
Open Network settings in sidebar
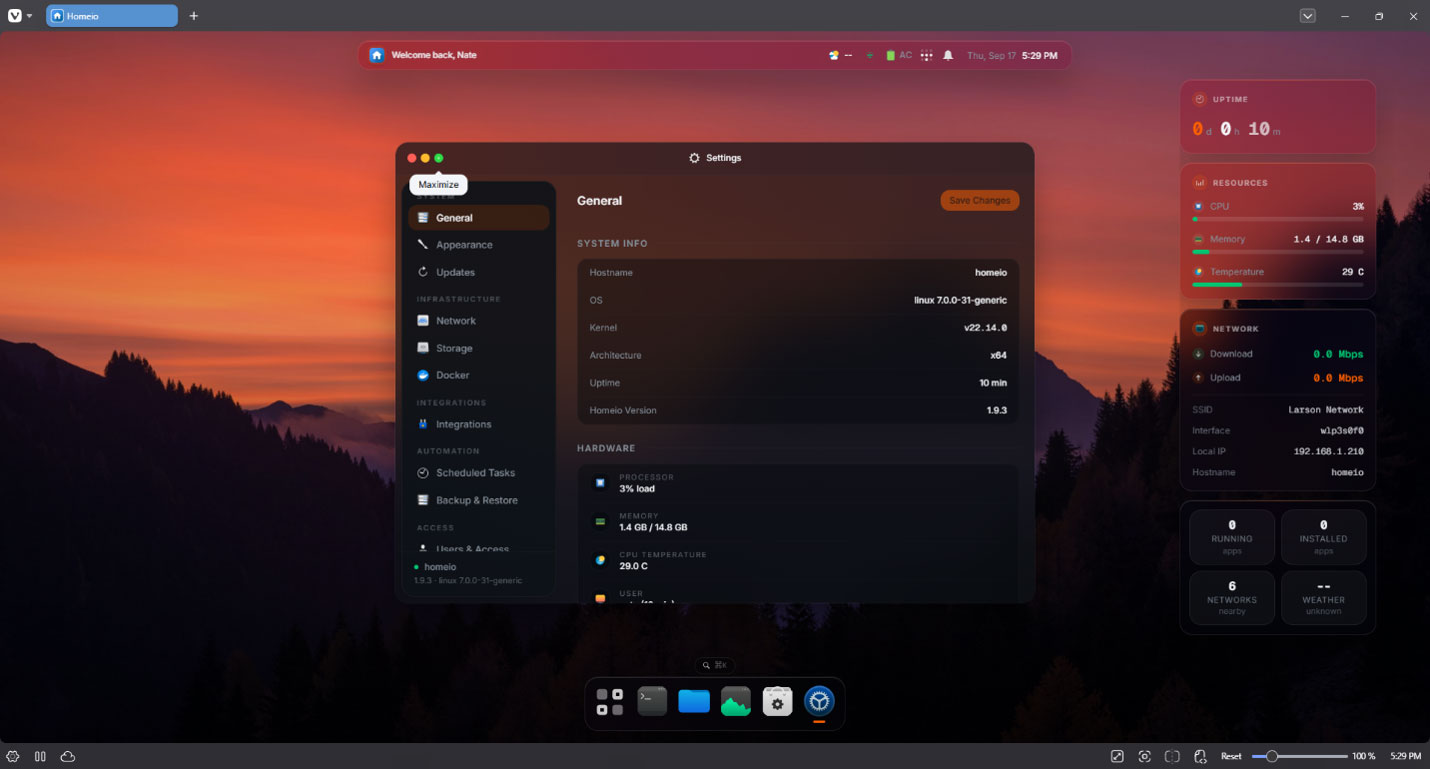pos(479,321)
